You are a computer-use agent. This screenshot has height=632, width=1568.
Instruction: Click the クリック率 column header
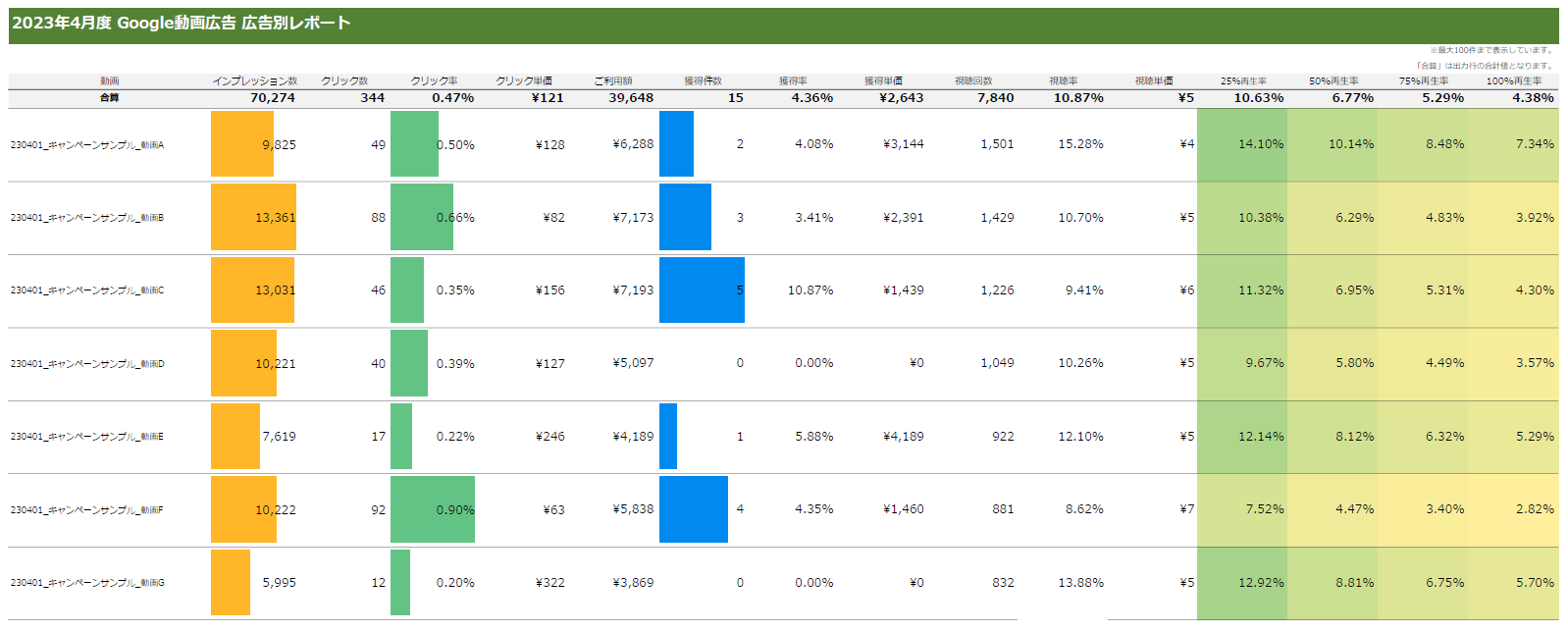pos(434,81)
